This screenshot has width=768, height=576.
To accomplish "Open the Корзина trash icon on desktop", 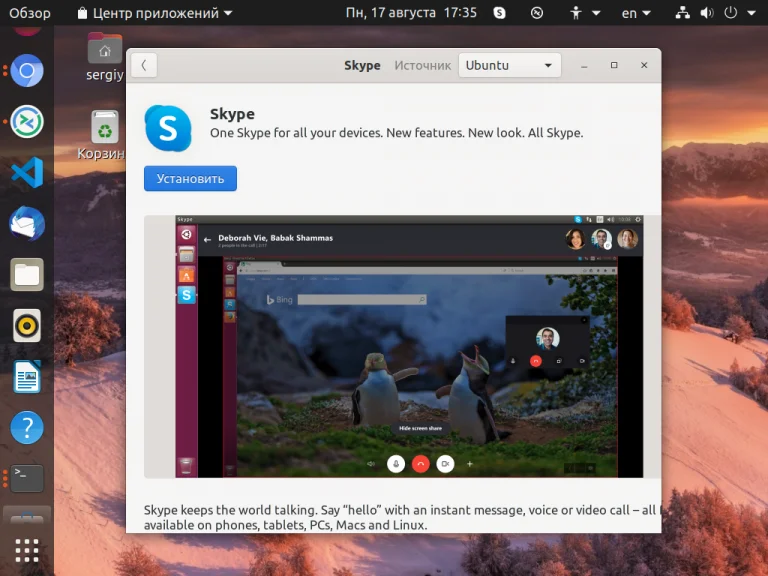I will pos(103,136).
